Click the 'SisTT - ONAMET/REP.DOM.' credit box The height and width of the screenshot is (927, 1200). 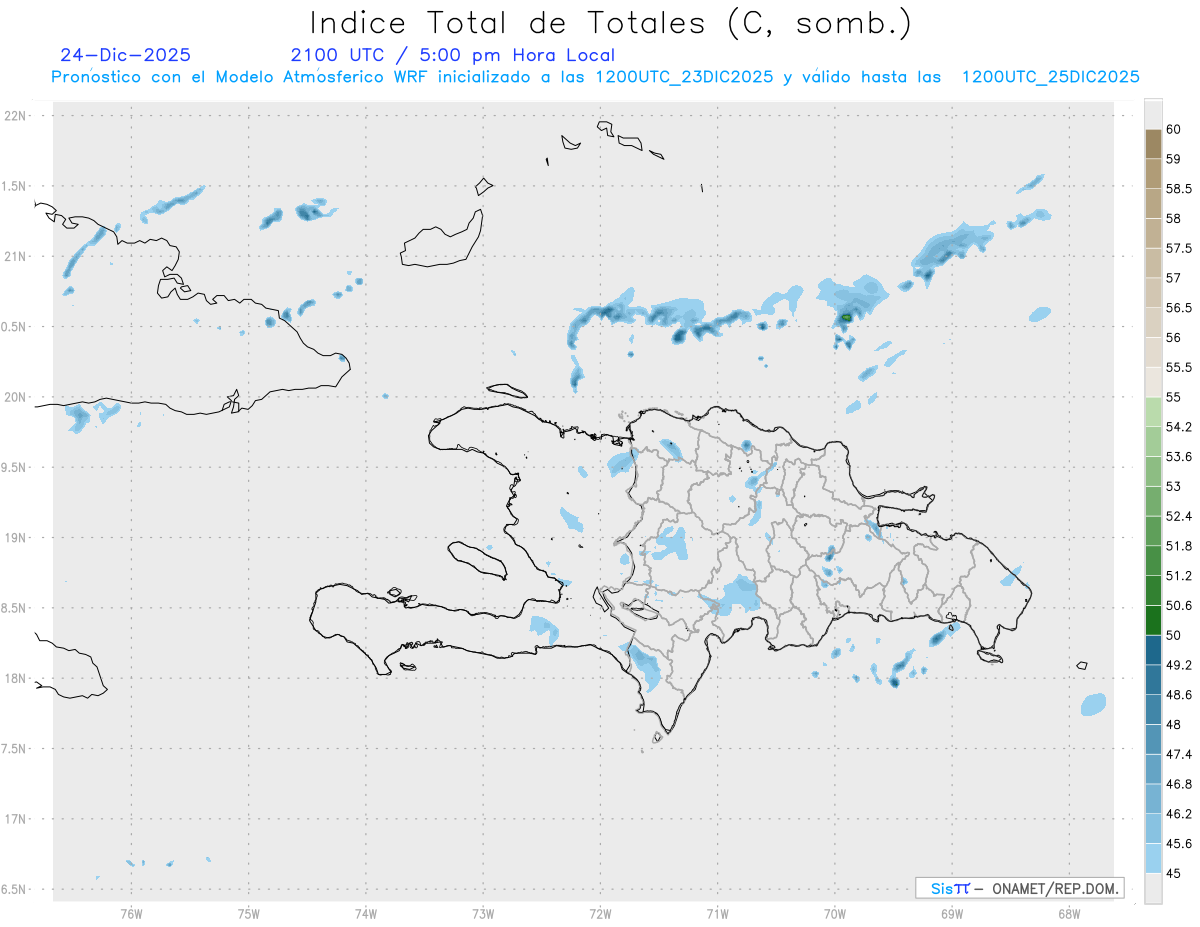pyautogui.click(x=1019, y=888)
